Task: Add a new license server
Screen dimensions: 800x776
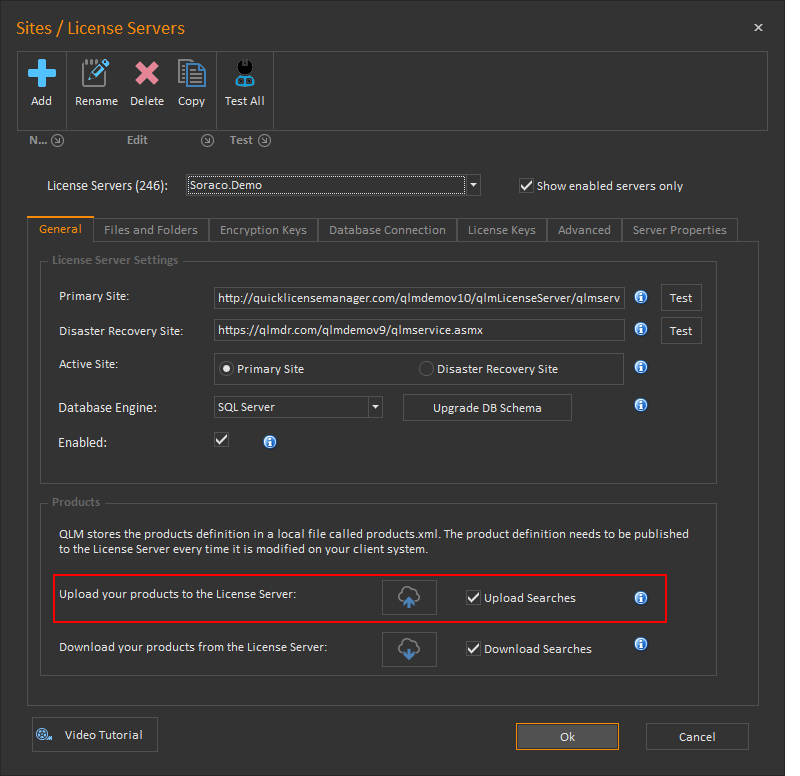Action: (x=41, y=83)
